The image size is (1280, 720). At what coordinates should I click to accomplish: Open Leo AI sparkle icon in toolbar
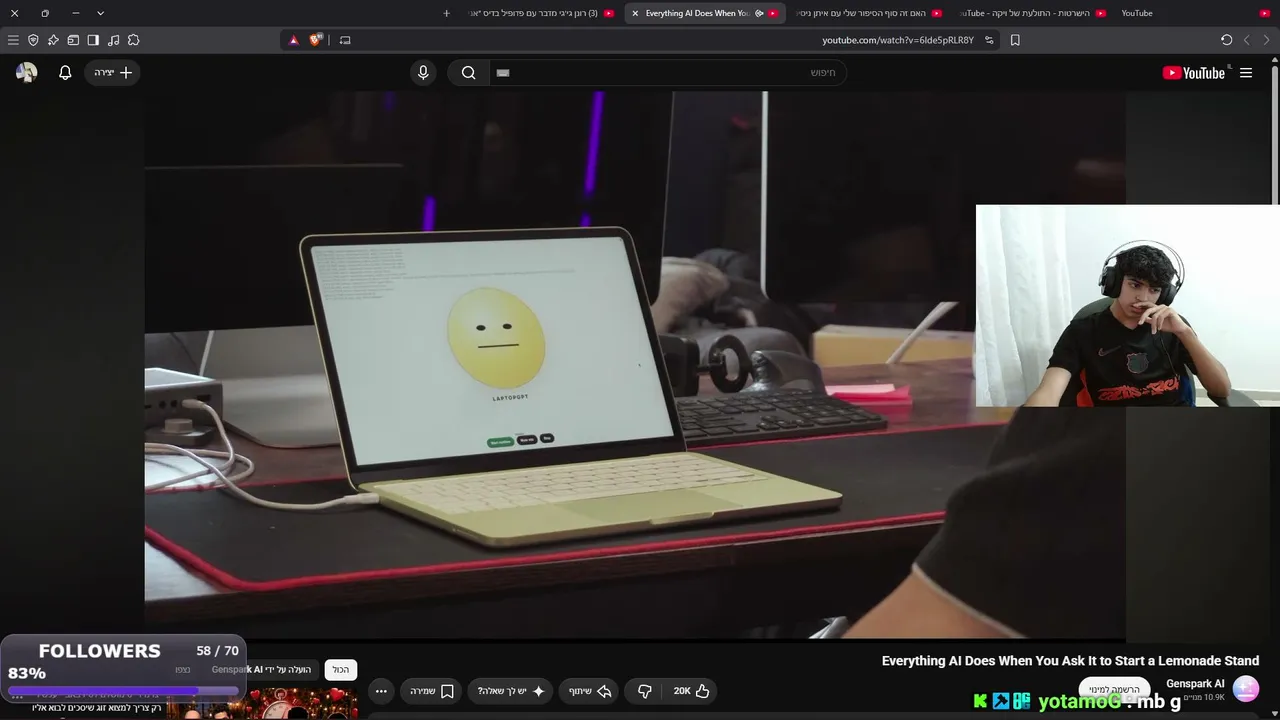coord(53,40)
